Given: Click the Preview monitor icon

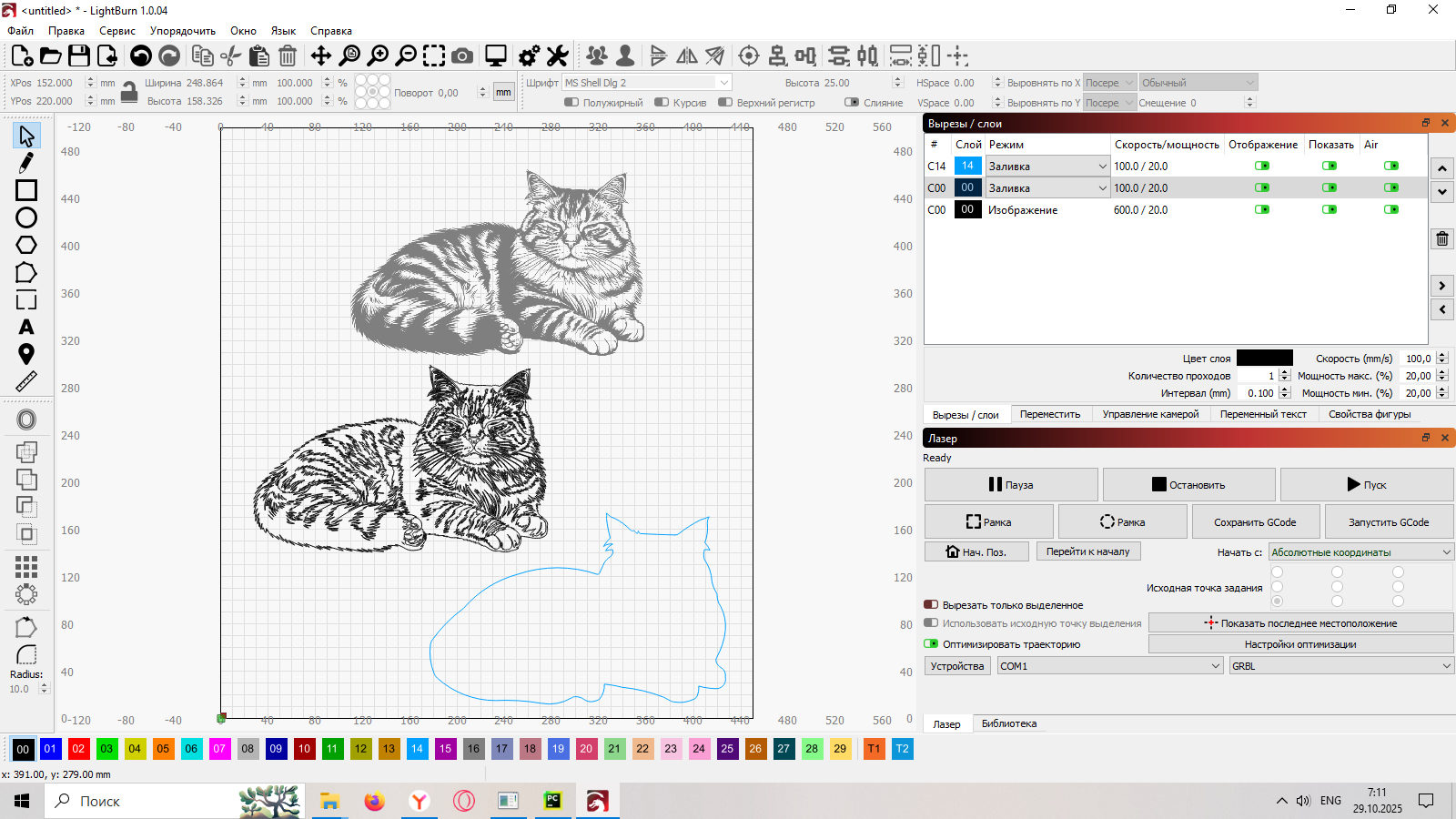Looking at the screenshot, I should pyautogui.click(x=496, y=56).
